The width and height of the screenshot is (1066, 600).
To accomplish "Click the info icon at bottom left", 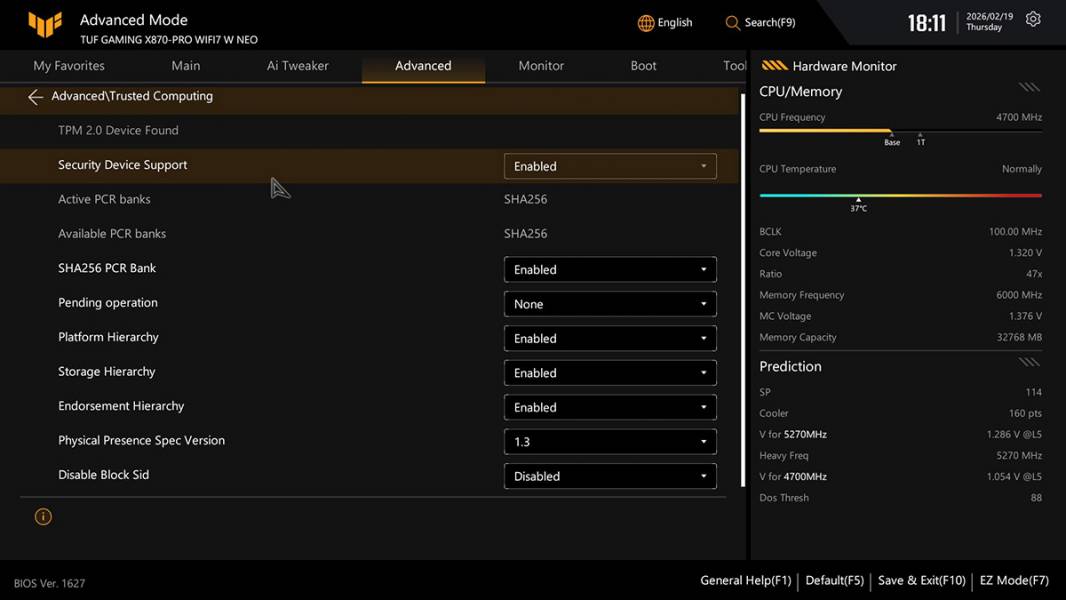I will (x=43, y=517).
